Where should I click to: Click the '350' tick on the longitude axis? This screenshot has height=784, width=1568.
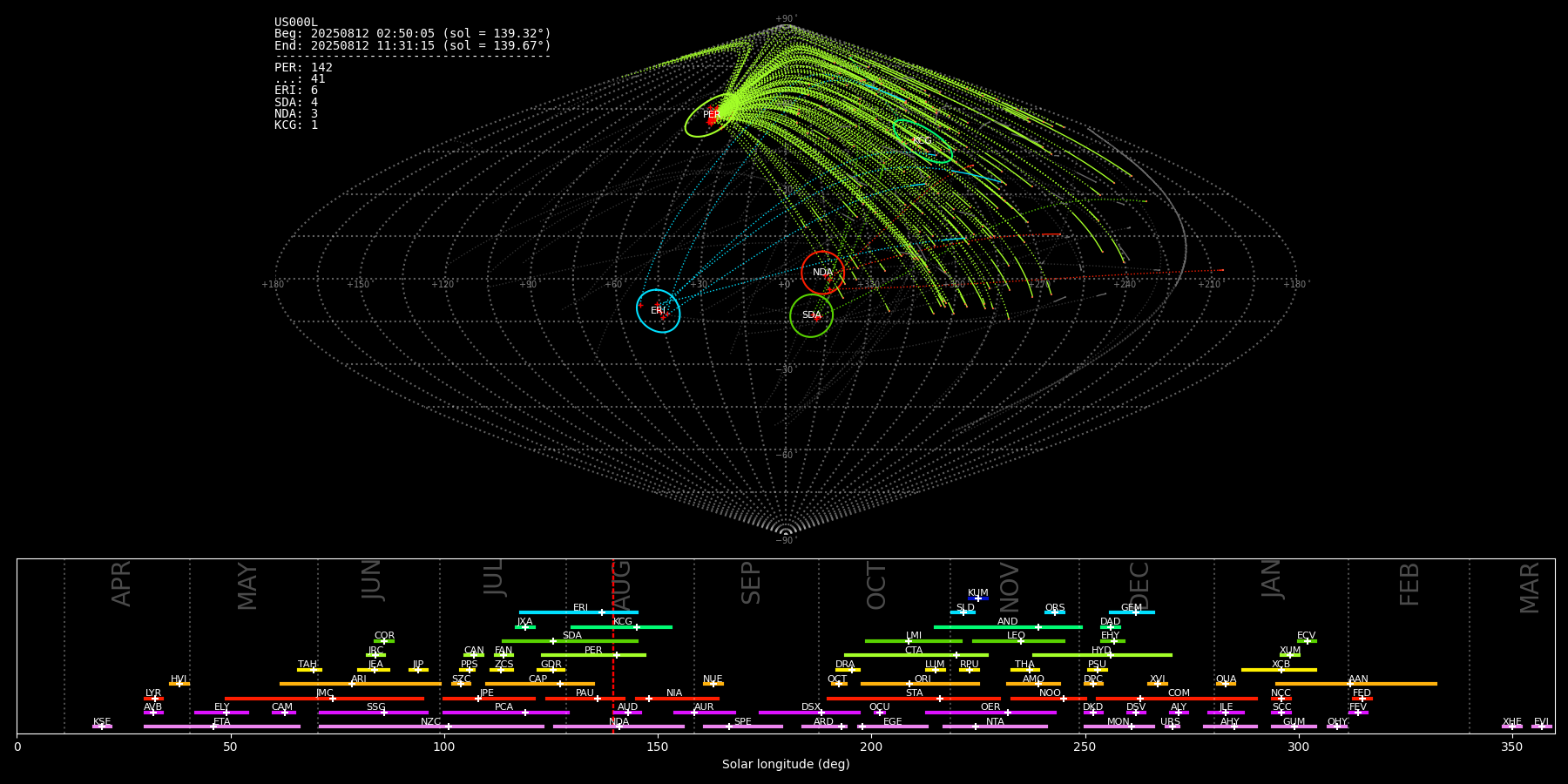(1512, 747)
